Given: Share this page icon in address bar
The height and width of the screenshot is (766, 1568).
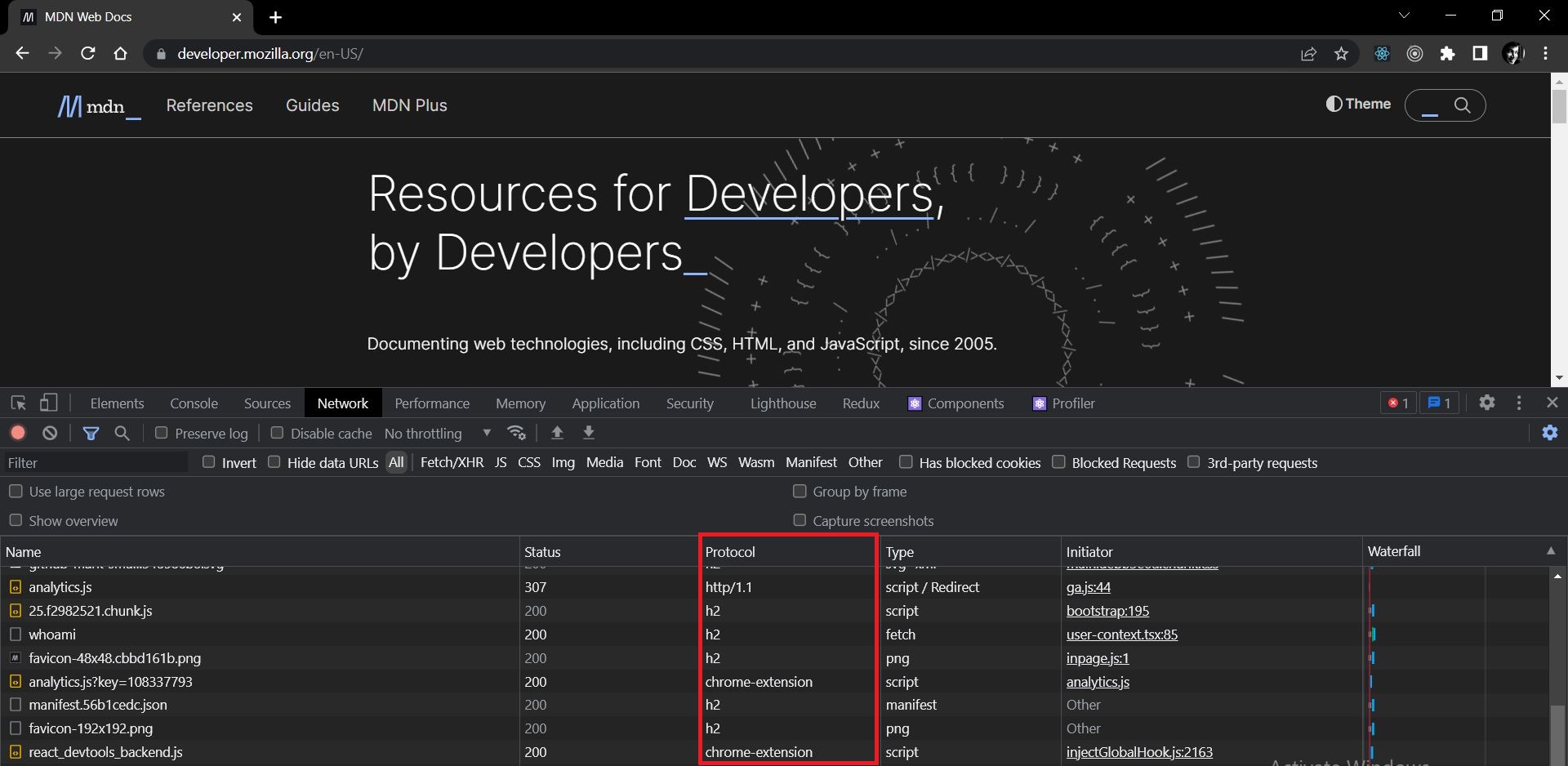Looking at the screenshot, I should tap(1308, 54).
